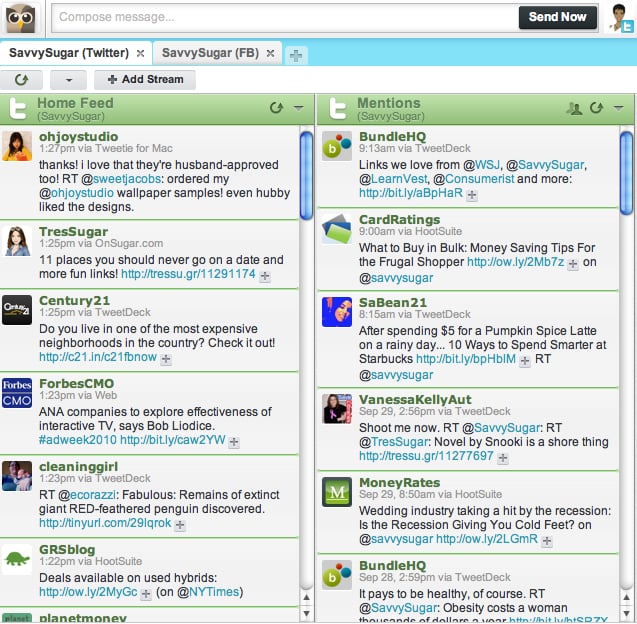This screenshot has width=637, height=624.
Task: Open the MoneyRates avatar
Action: tap(337, 492)
